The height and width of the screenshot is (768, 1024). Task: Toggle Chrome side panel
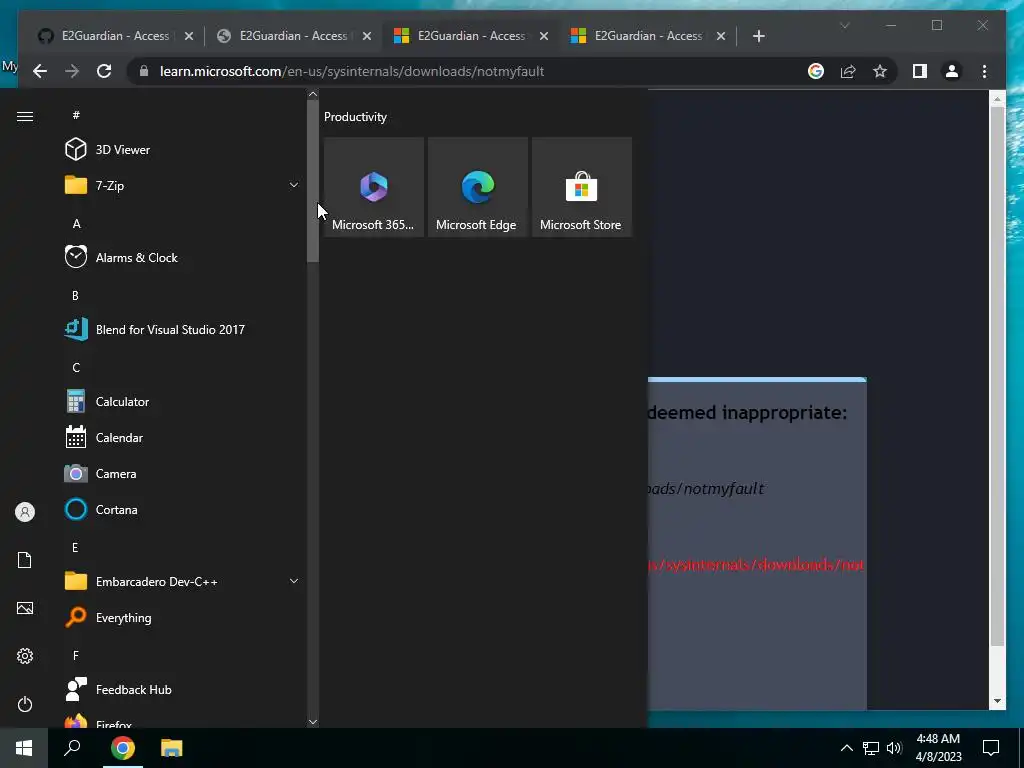tap(920, 71)
